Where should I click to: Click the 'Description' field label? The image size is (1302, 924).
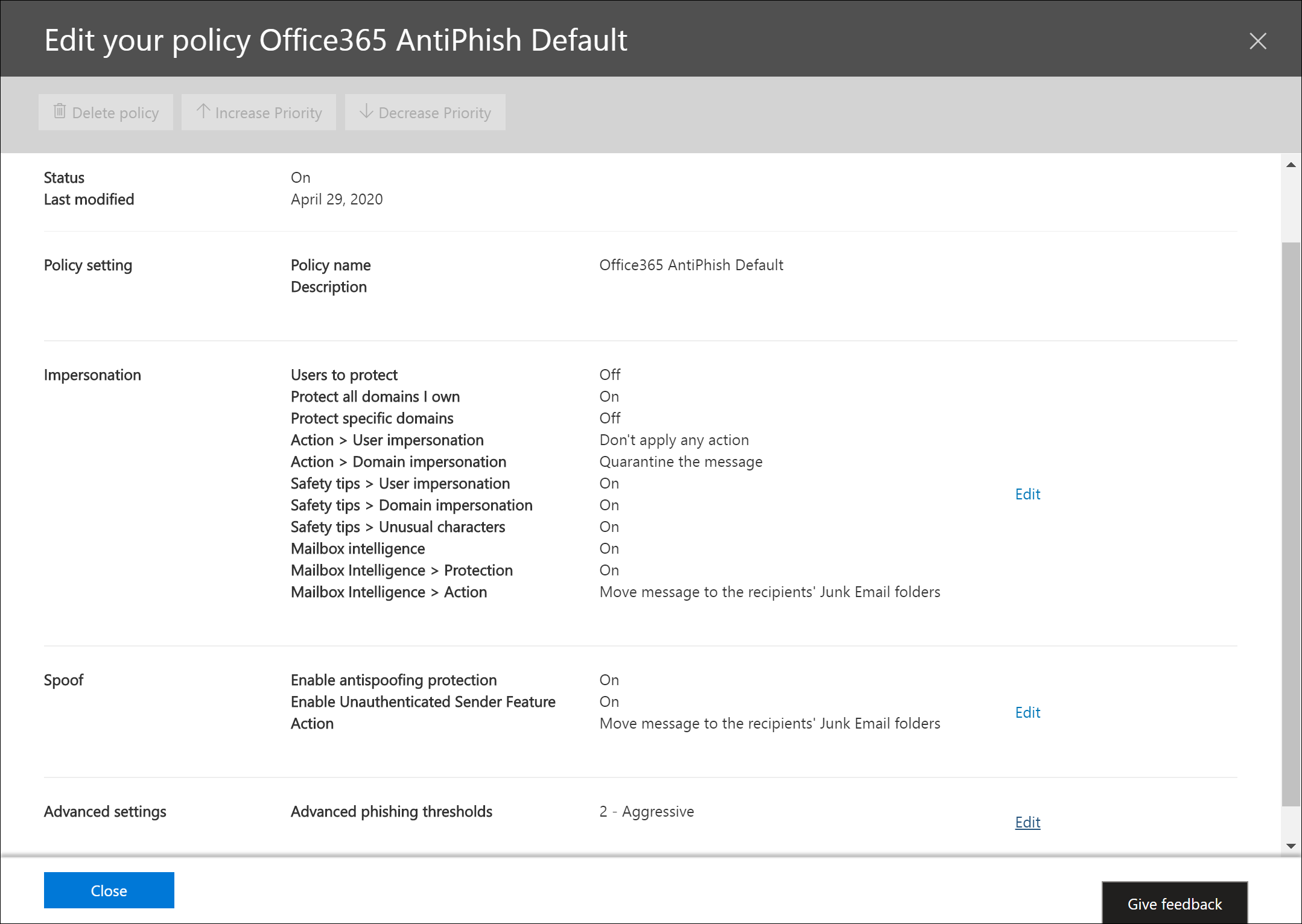[329, 287]
